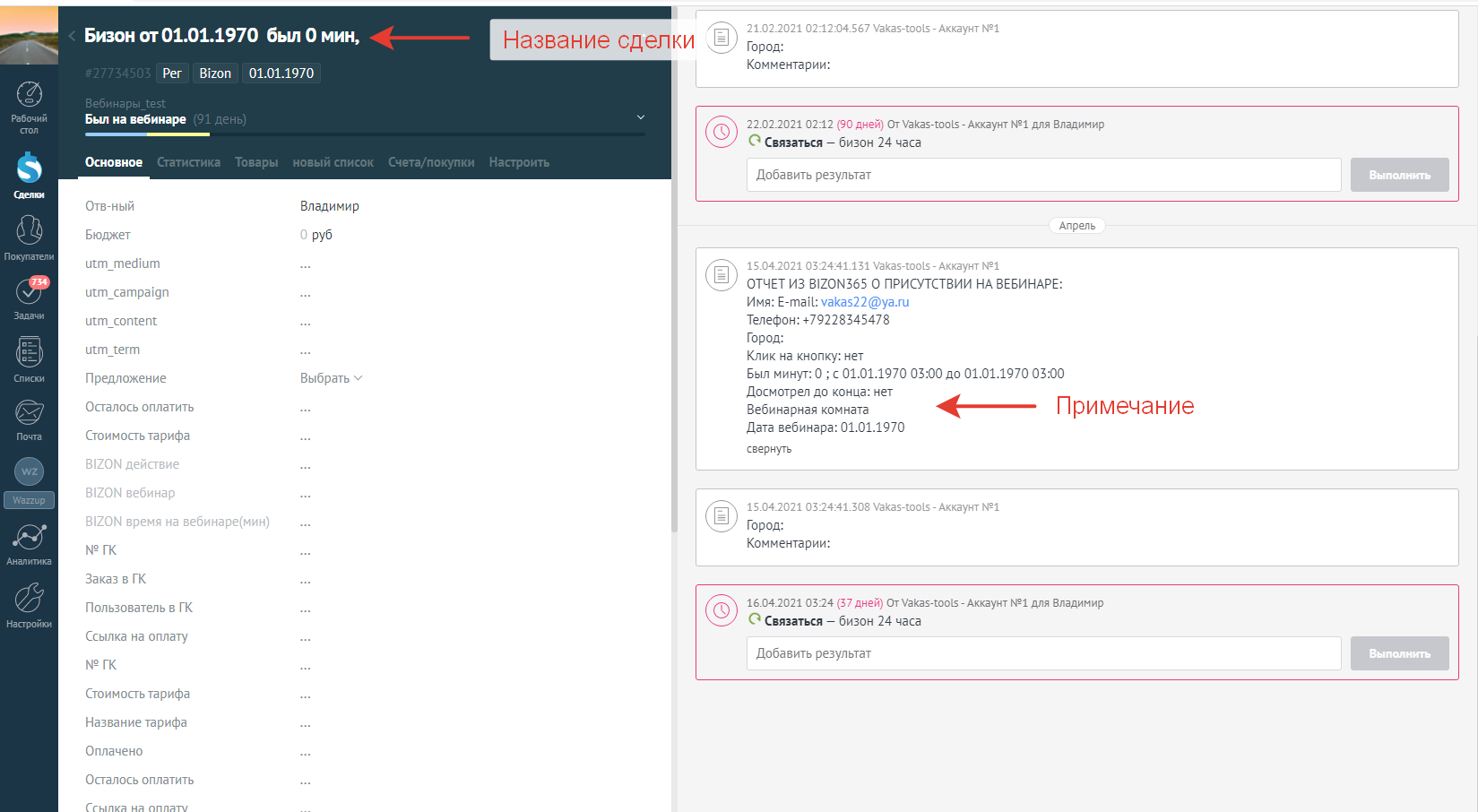The width and height of the screenshot is (1478, 812).
Task: Click Выполнить on the 16.04.2021 task
Action: 1399,653
